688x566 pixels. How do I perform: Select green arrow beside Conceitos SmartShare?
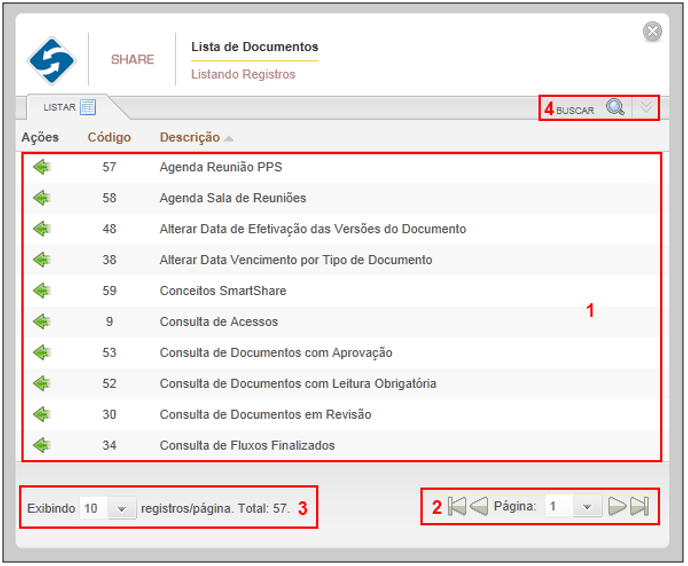41,291
